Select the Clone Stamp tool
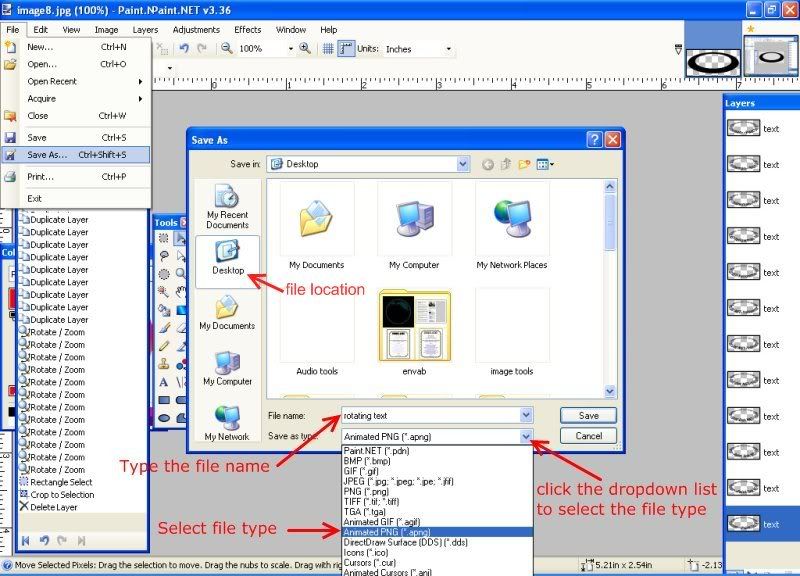The width and height of the screenshot is (800, 576). point(164,364)
